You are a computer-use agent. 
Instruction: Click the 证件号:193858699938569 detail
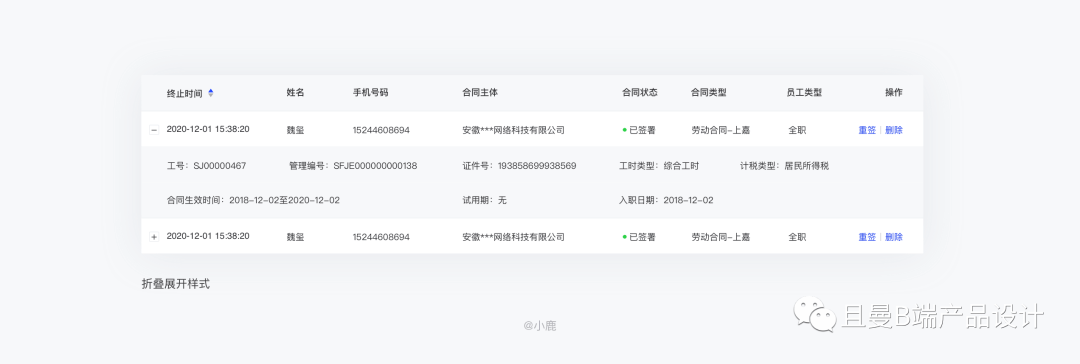coord(519,166)
